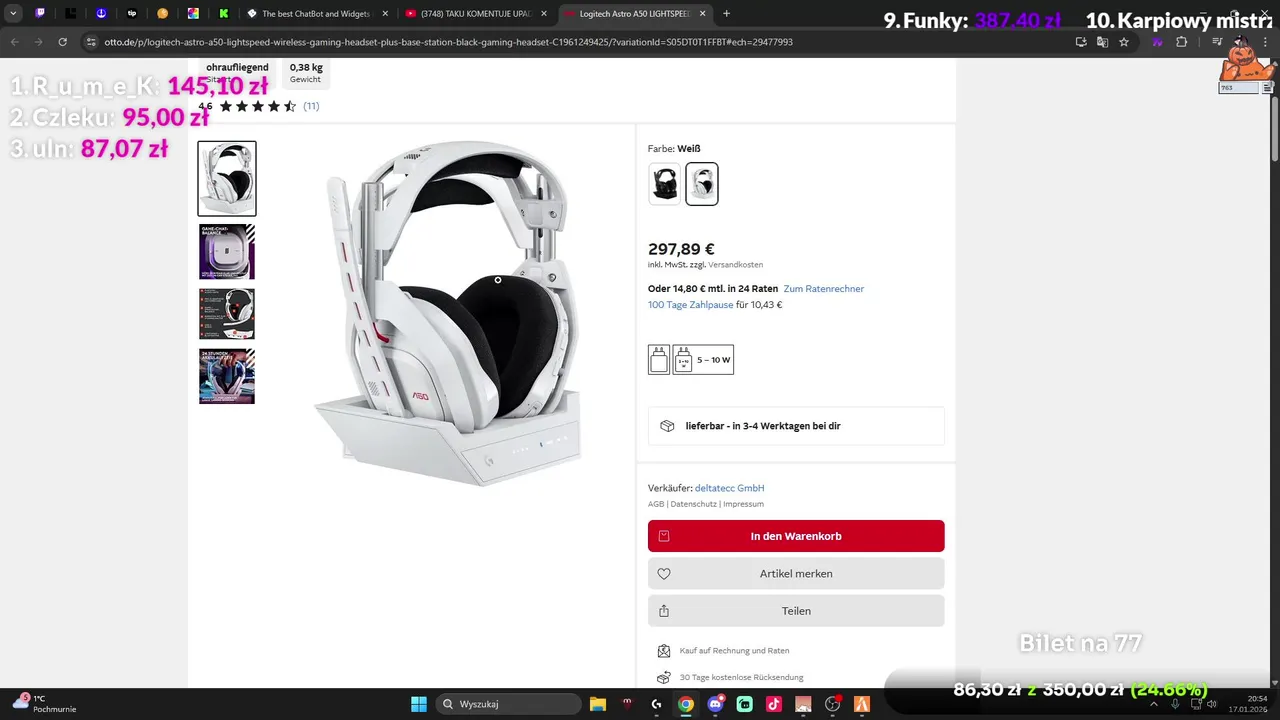Open the tab search dropdown arrow
The width and height of the screenshot is (1280, 720).
click(13, 14)
